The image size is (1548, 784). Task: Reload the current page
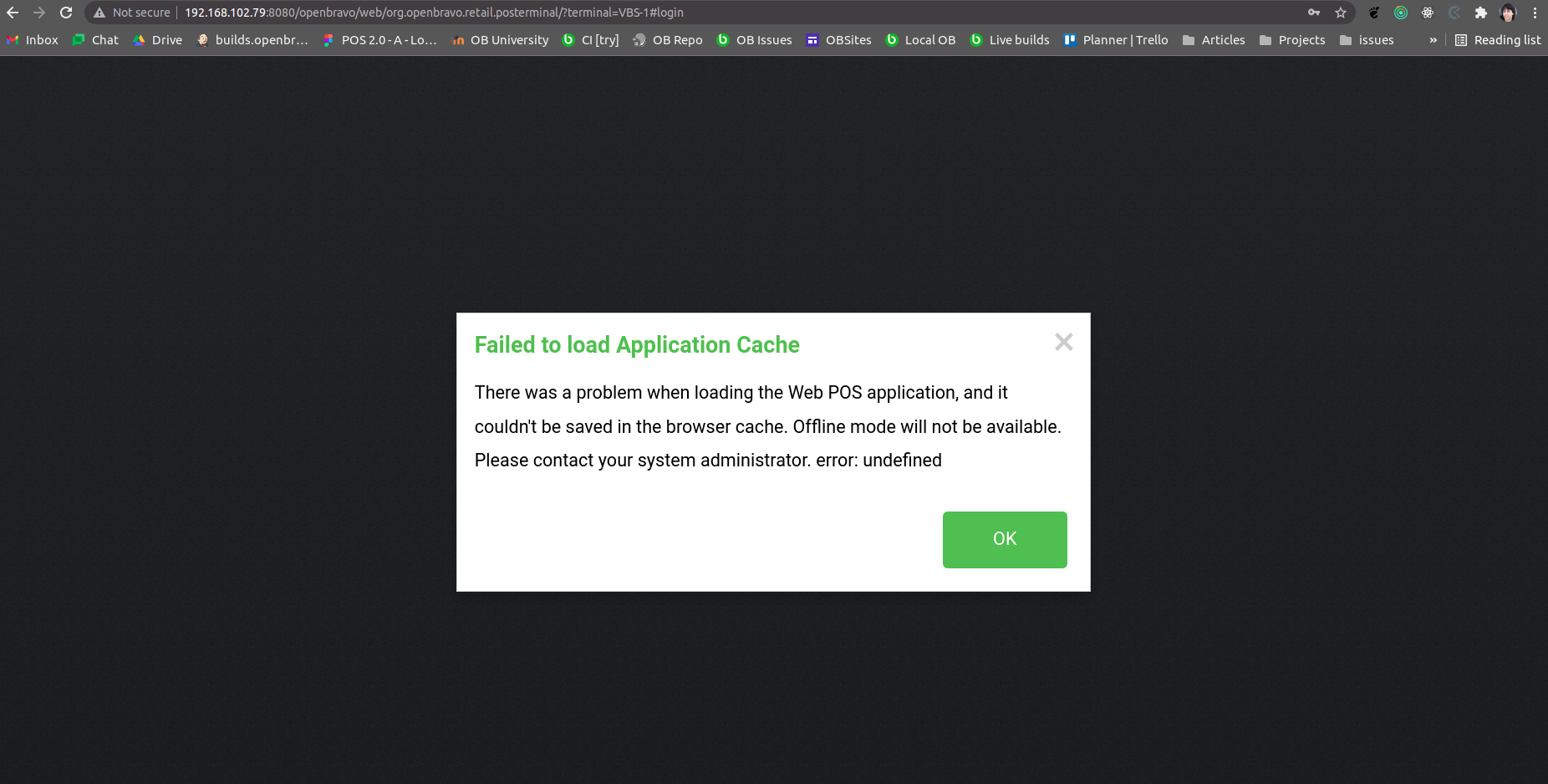66,13
